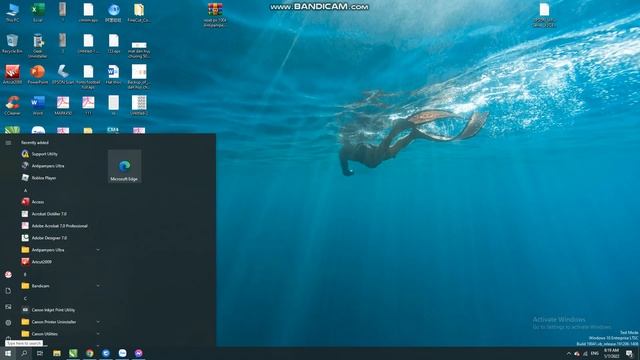This screenshot has height=360, width=640.
Task: Open the Zalo icon on the taskbar
Action: [122, 353]
